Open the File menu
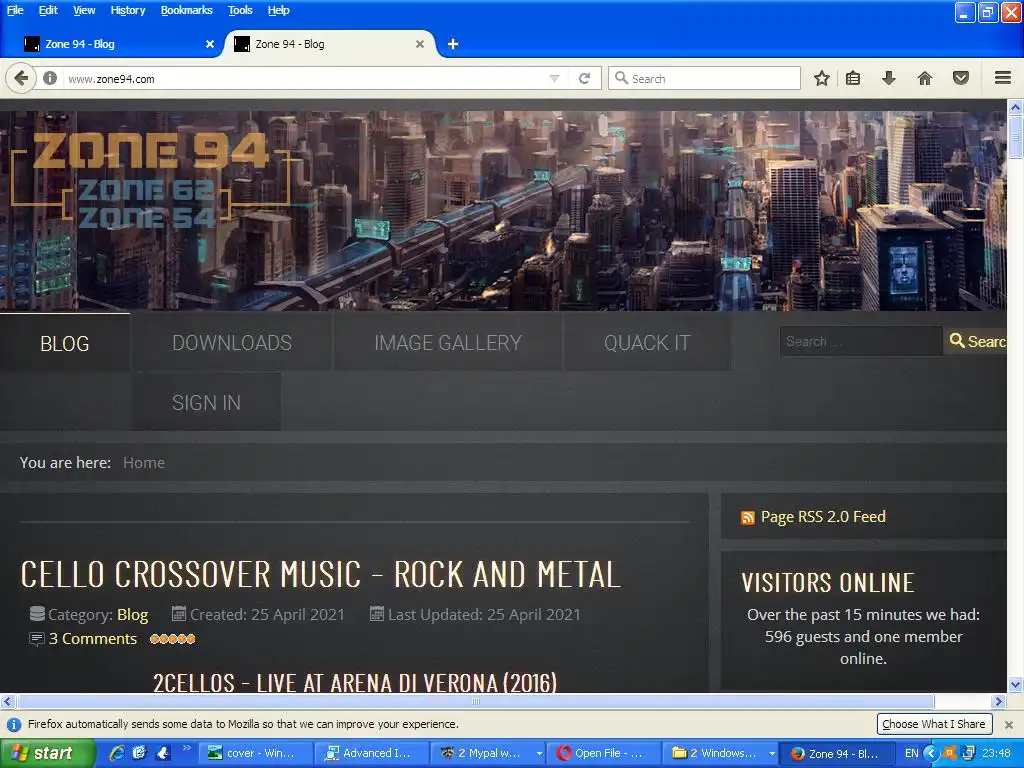 coord(14,10)
